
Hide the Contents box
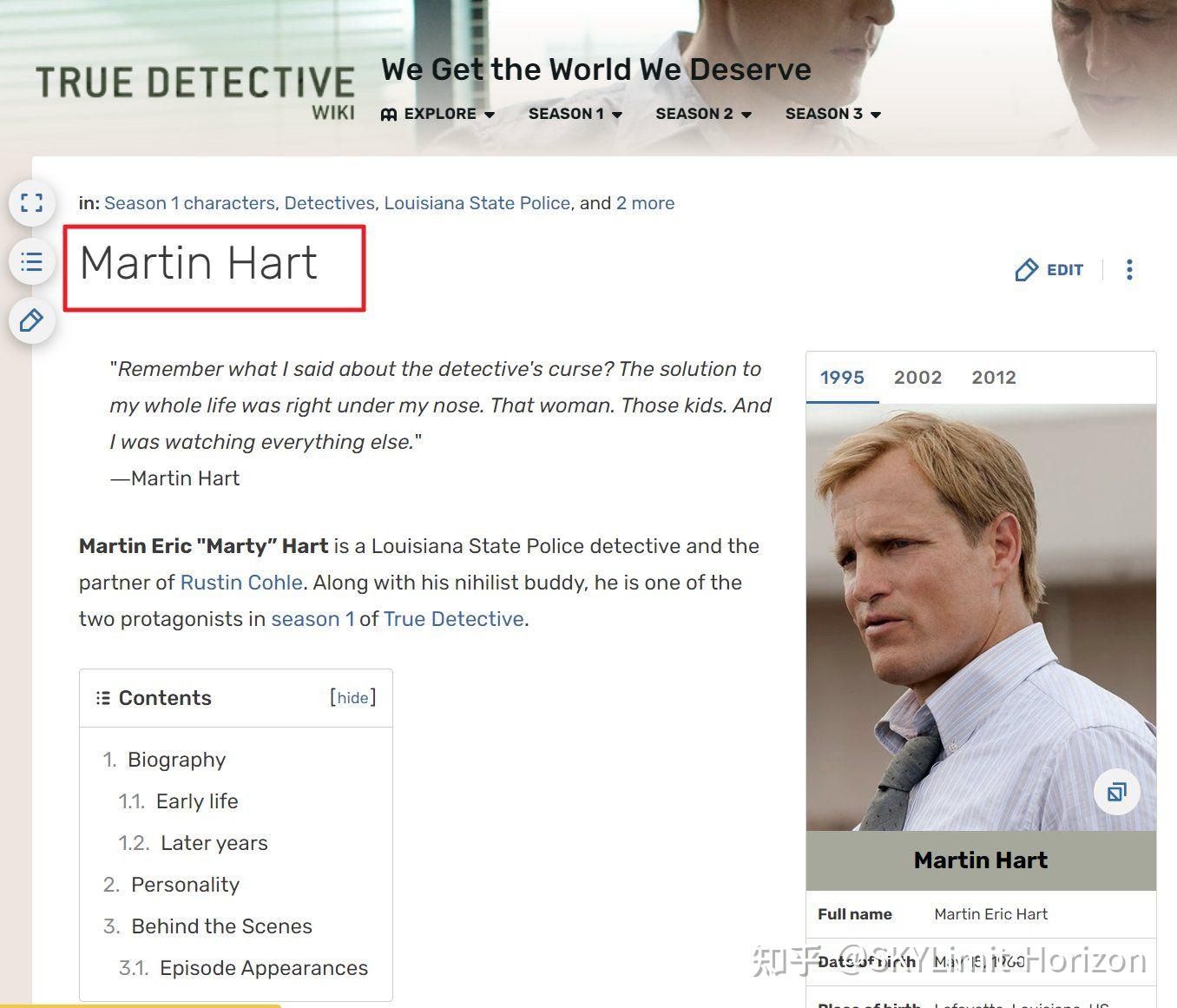352,698
